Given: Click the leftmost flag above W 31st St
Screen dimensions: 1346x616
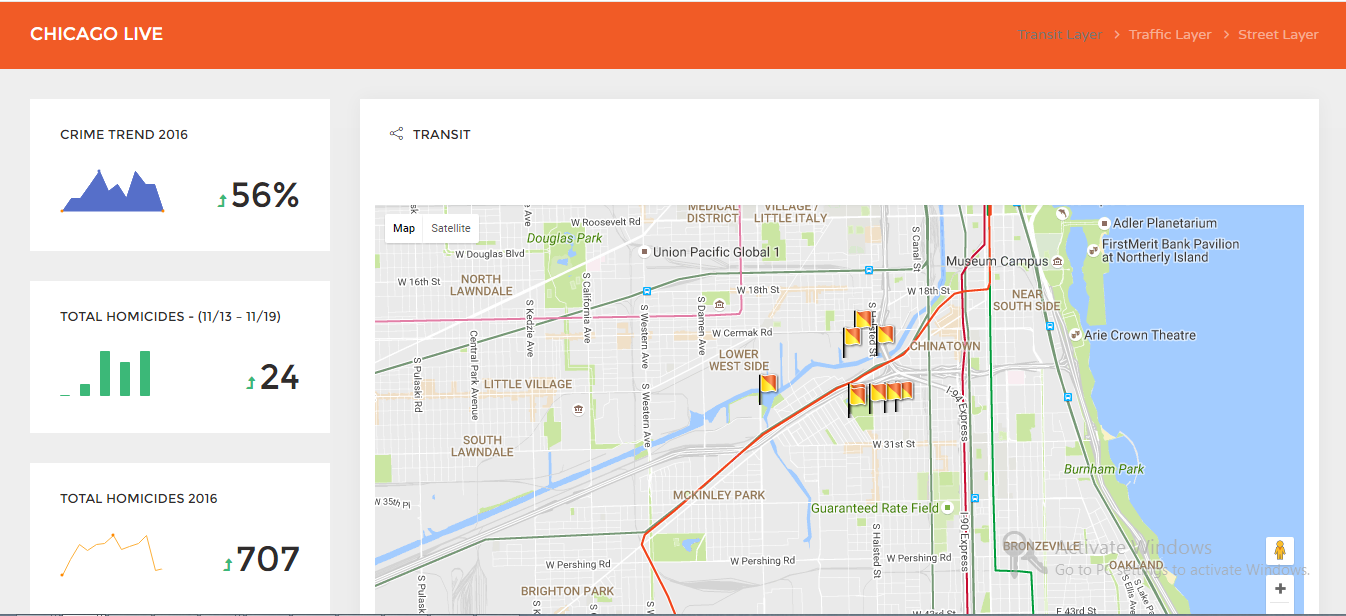Looking at the screenshot, I should (x=858, y=400).
